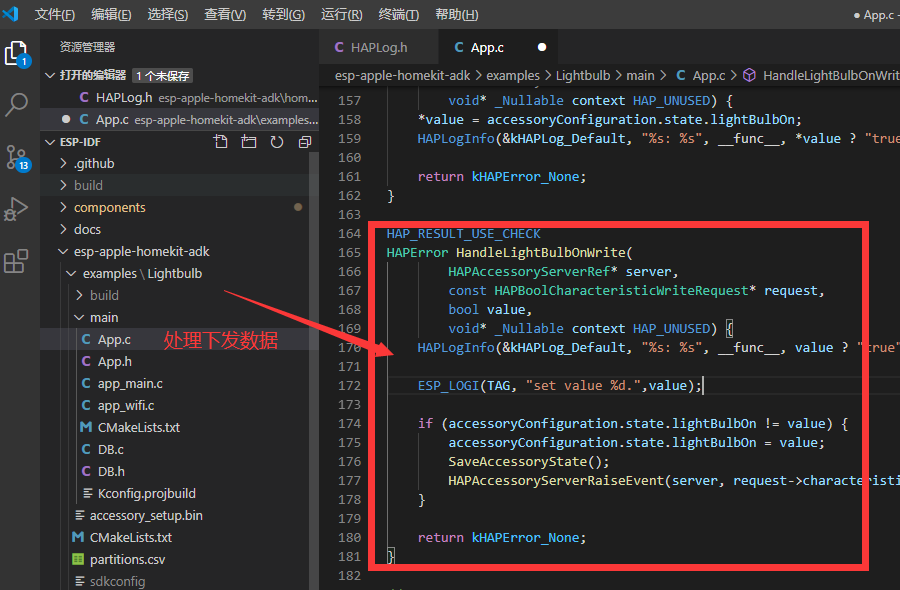Click Collapse Folders icon in ESP-IDF header
The height and width of the screenshot is (590, 900).
coord(305,142)
